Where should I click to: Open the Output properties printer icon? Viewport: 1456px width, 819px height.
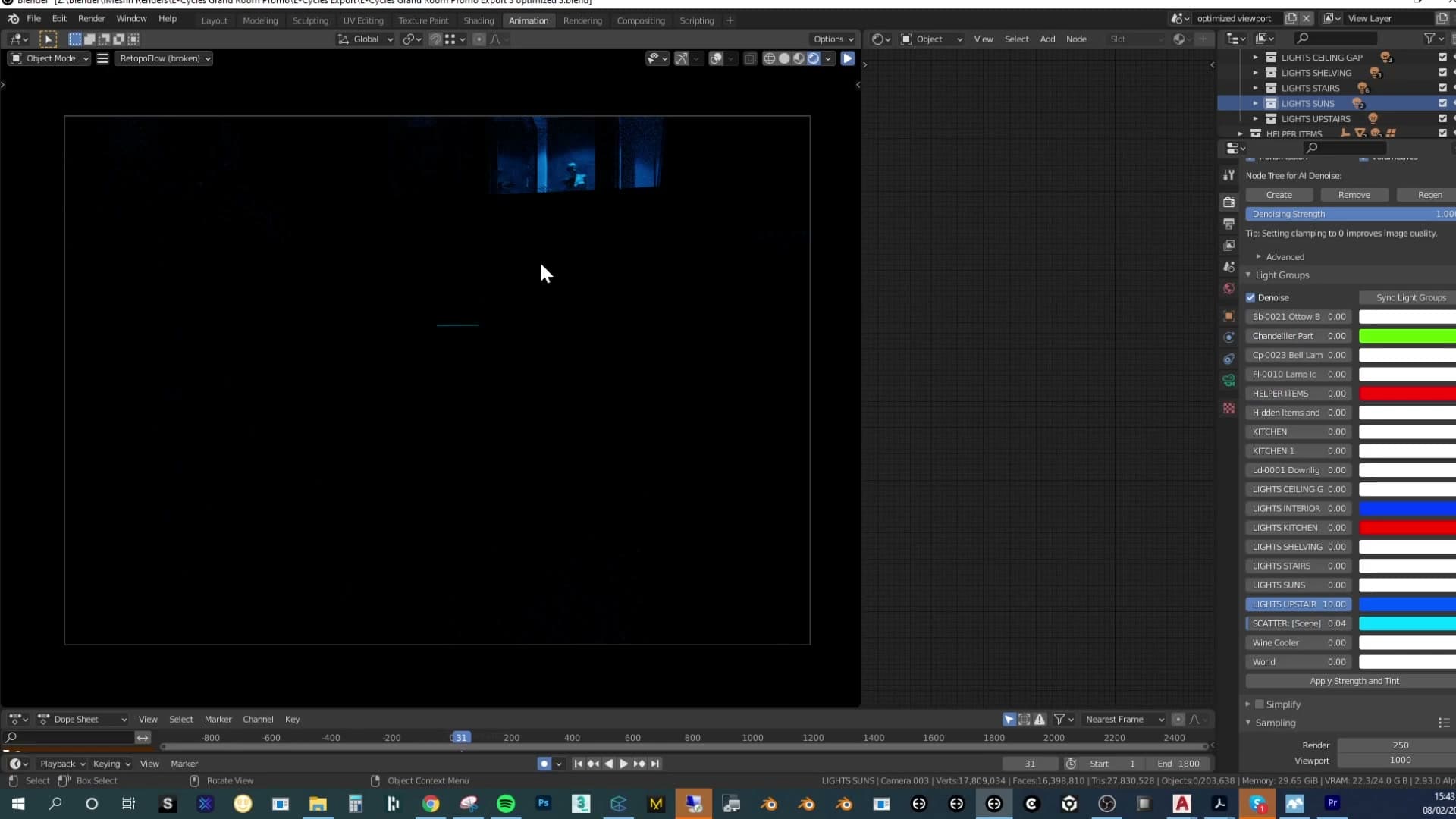pos(1228,224)
